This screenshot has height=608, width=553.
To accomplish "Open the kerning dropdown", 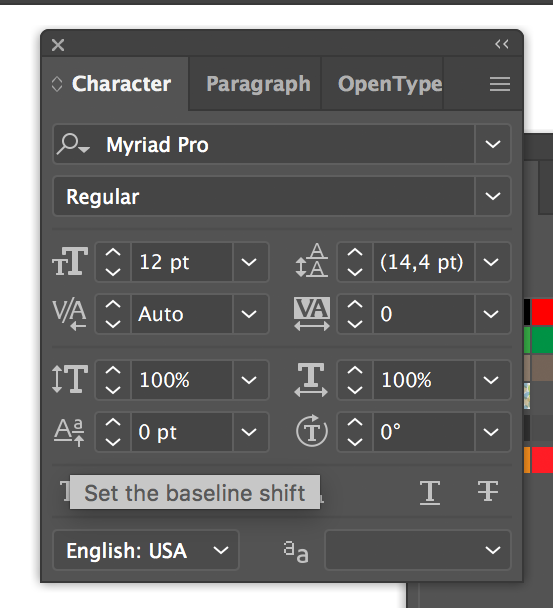I will coord(249,314).
